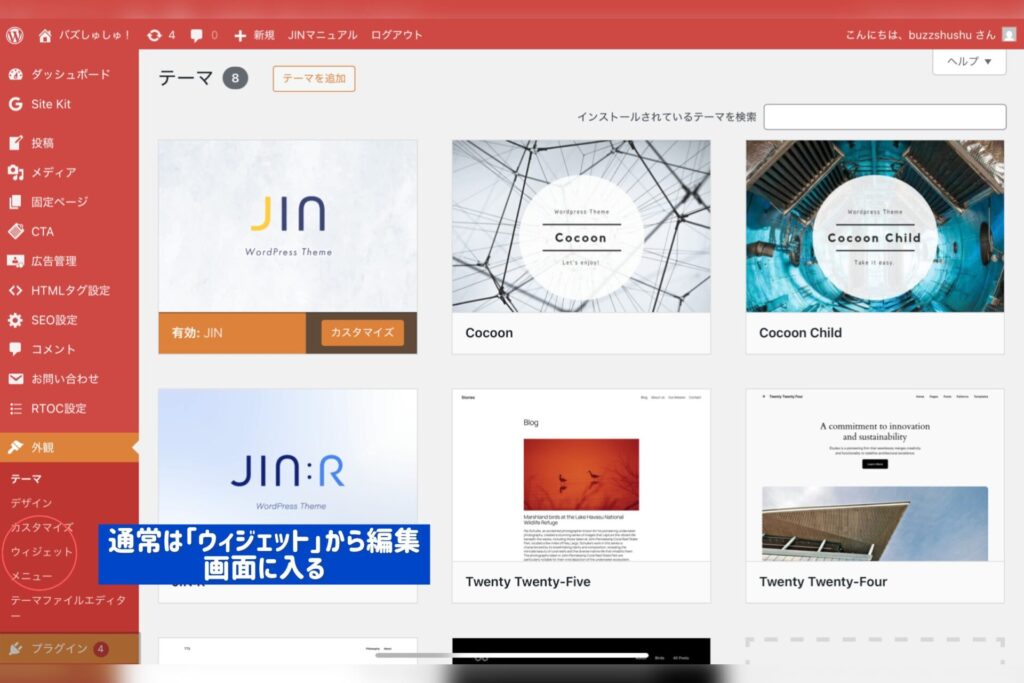This screenshot has width=1024, height=683.
Task: Click the CTA diamond icon
Action: pos(16,231)
